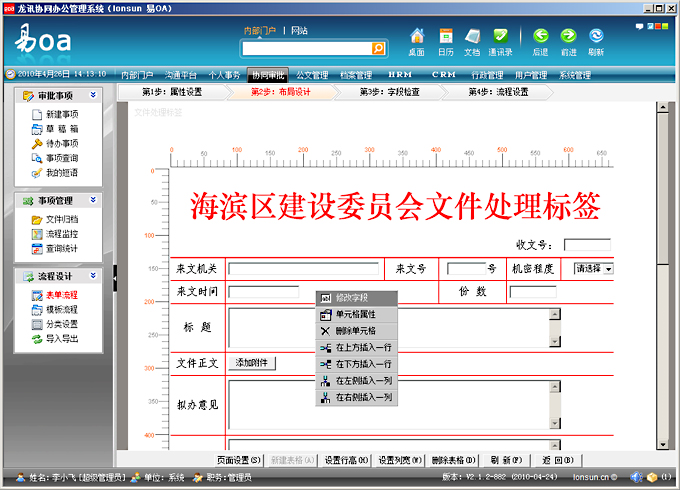Click the 设置行高(H) button

point(347,461)
